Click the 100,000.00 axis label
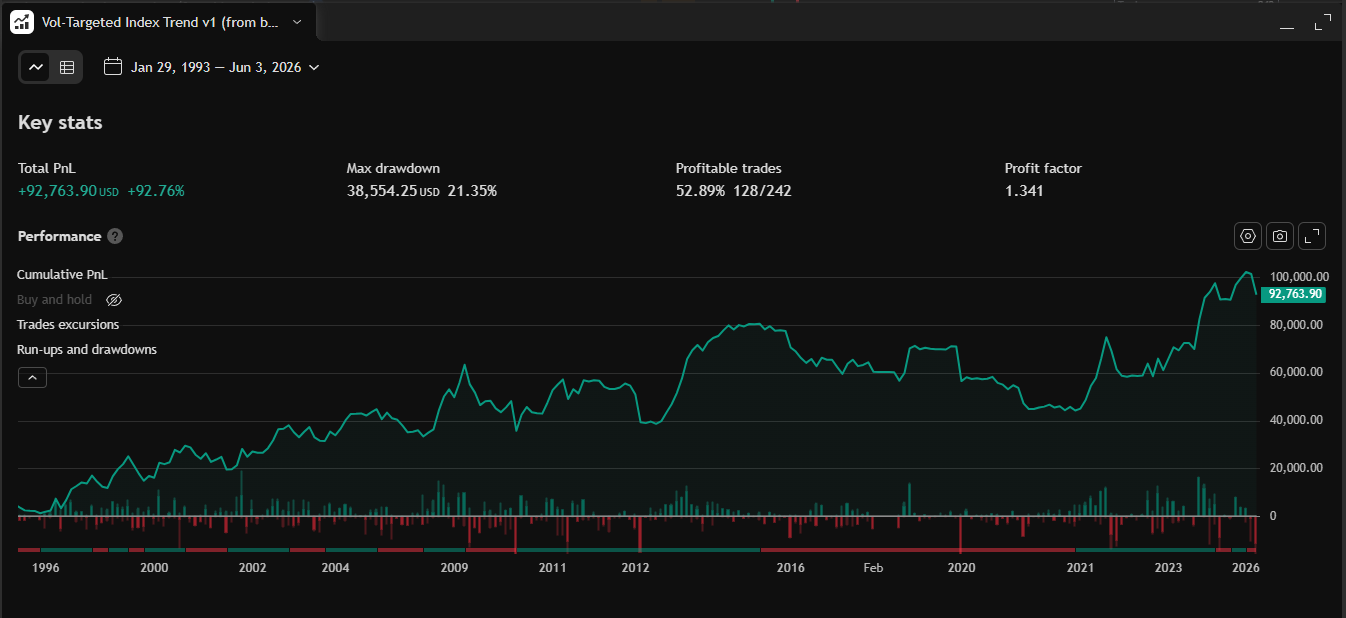 [x=1299, y=276]
